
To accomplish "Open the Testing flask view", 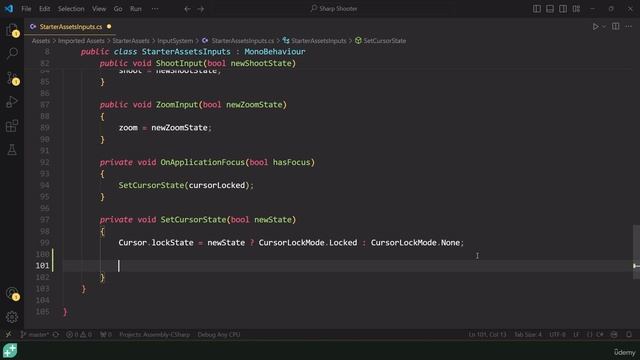I will (x=12, y=150).
